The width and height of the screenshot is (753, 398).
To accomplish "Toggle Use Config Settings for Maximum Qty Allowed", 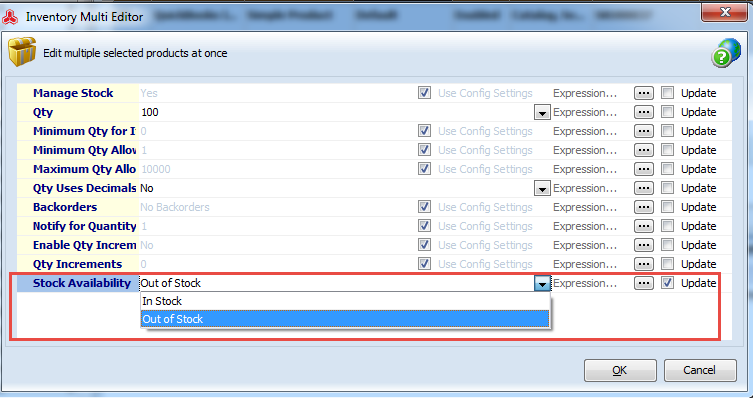I will pyautogui.click(x=424, y=169).
